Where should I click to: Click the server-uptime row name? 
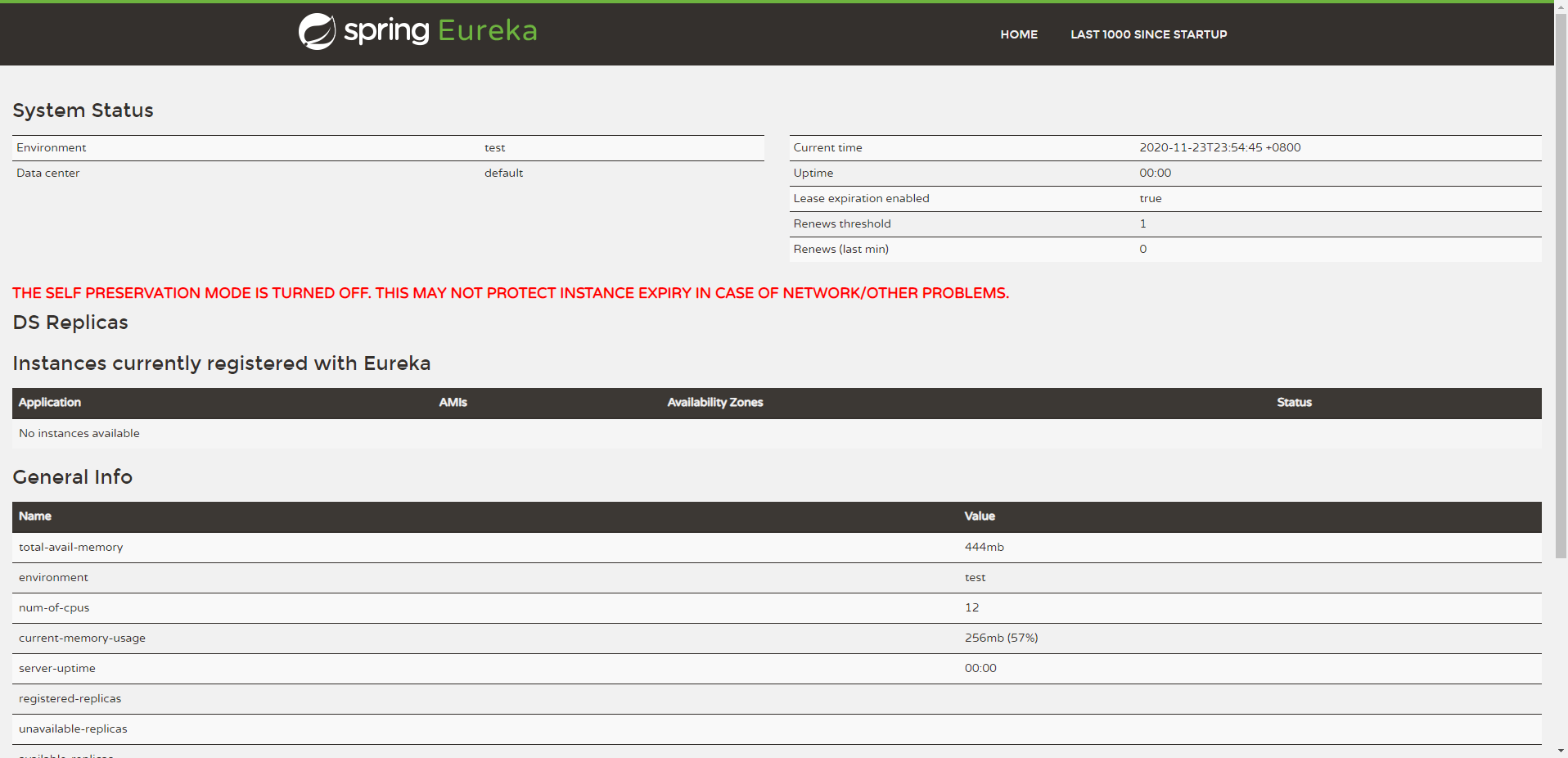(57, 668)
